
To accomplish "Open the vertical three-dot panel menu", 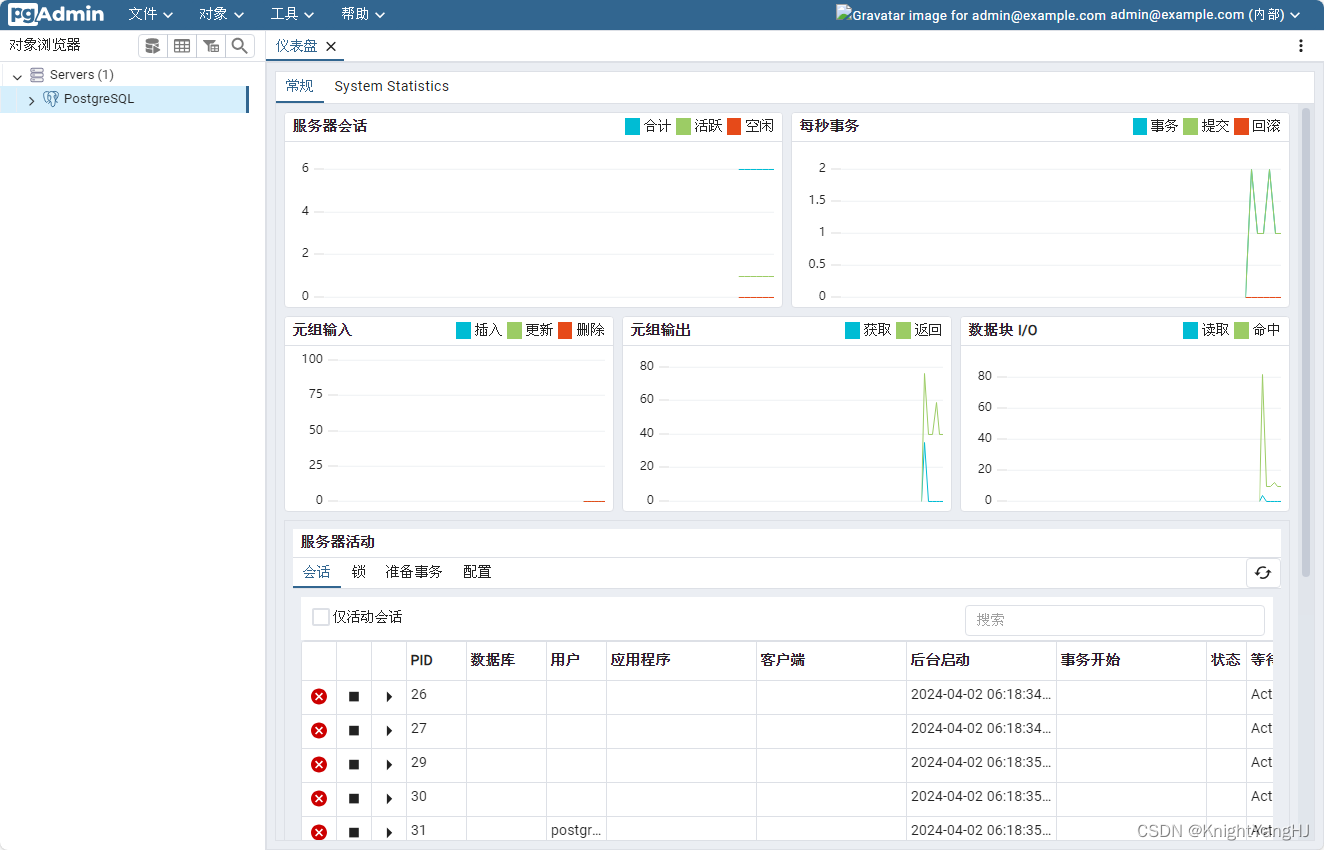I will (x=1300, y=46).
